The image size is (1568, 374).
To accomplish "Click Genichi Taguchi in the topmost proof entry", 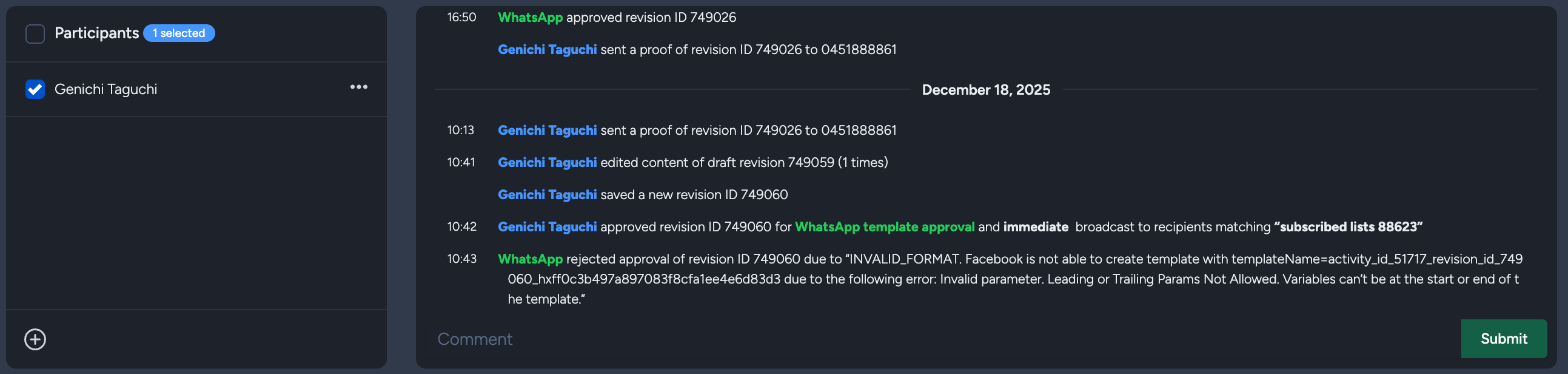I will [546, 49].
